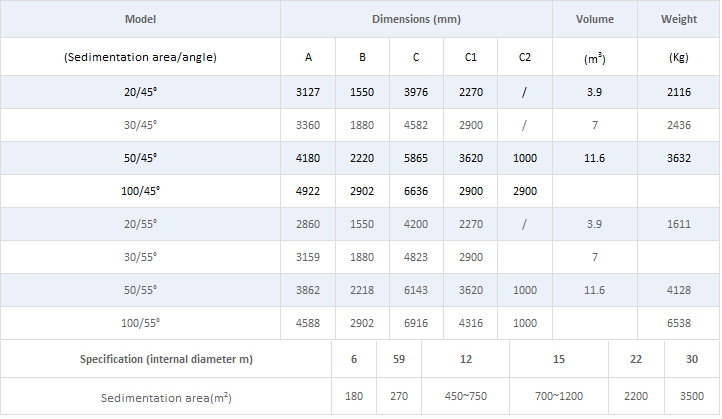The height and width of the screenshot is (419, 722).
Task: Click the weight value 2116
Action: point(679,92)
